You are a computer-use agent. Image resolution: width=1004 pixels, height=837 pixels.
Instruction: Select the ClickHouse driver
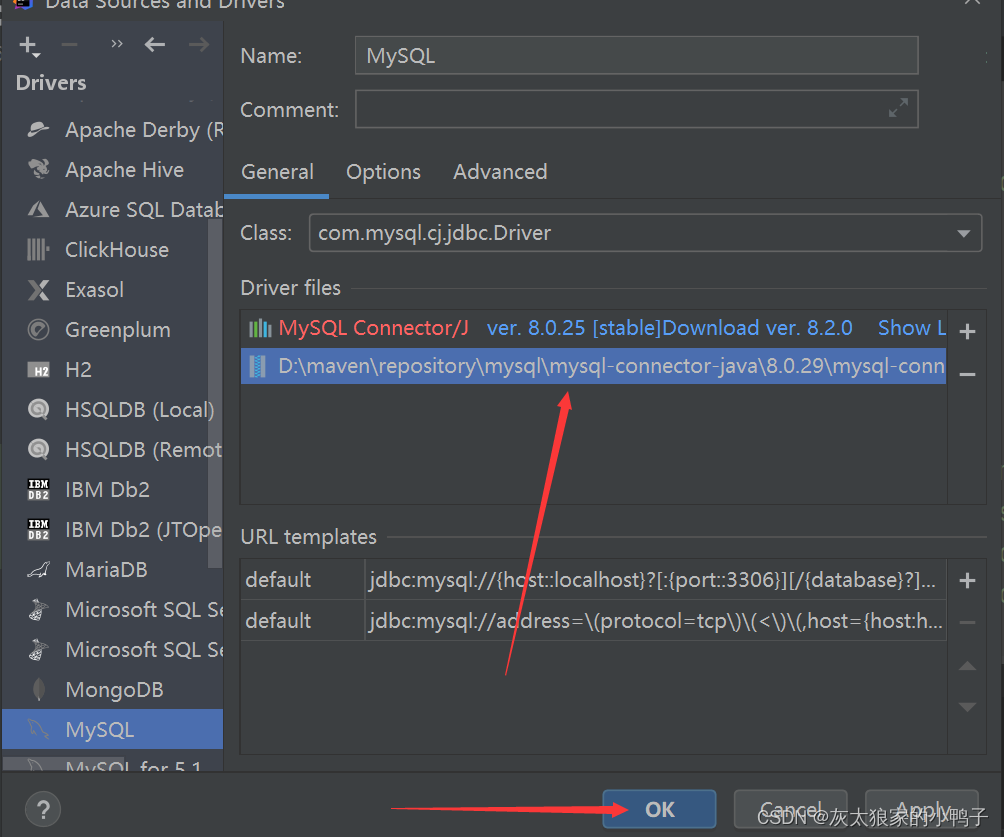pos(113,250)
